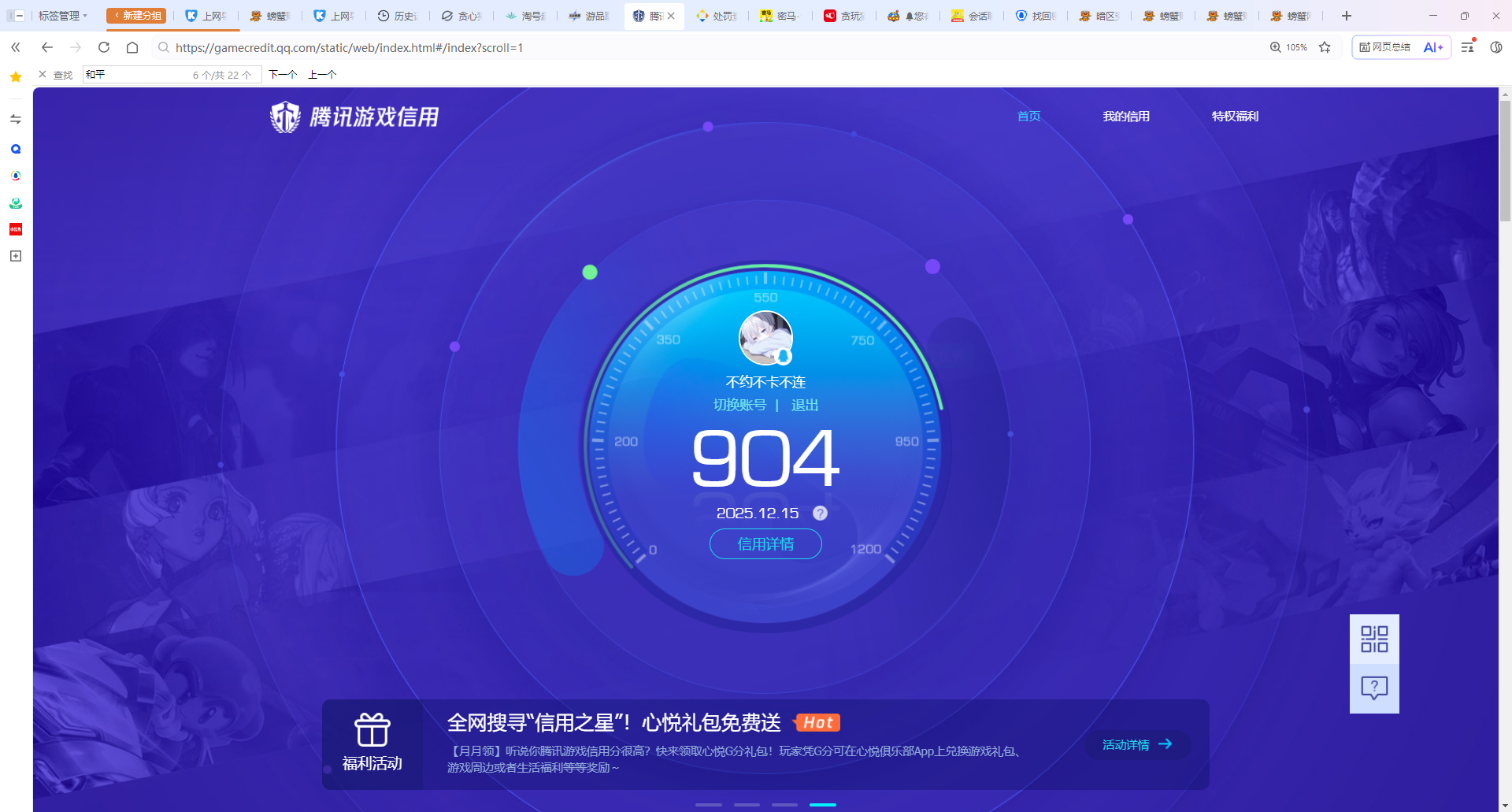Select the last carousel pagination dot
This screenshot has width=1512, height=812.
[x=822, y=805]
